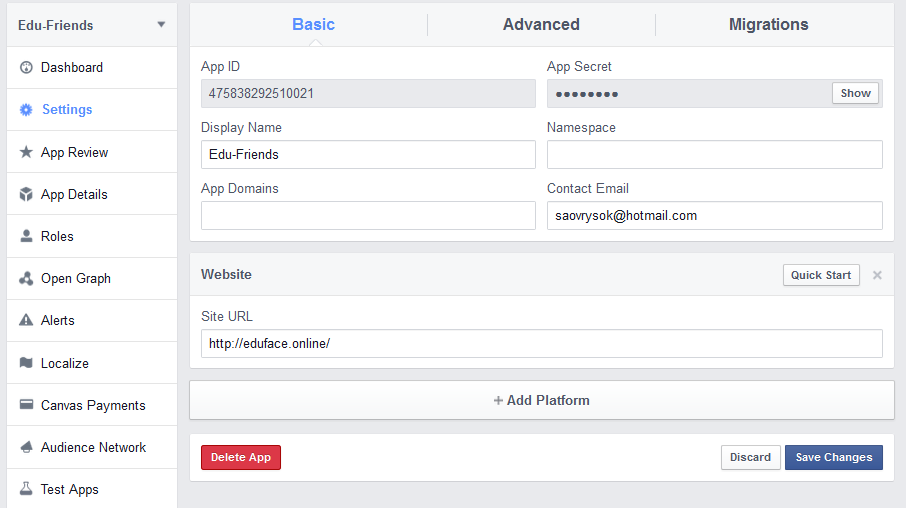Click the Alerts warning triangle icon
Screen dimensions: 906x508
[x=26, y=320]
